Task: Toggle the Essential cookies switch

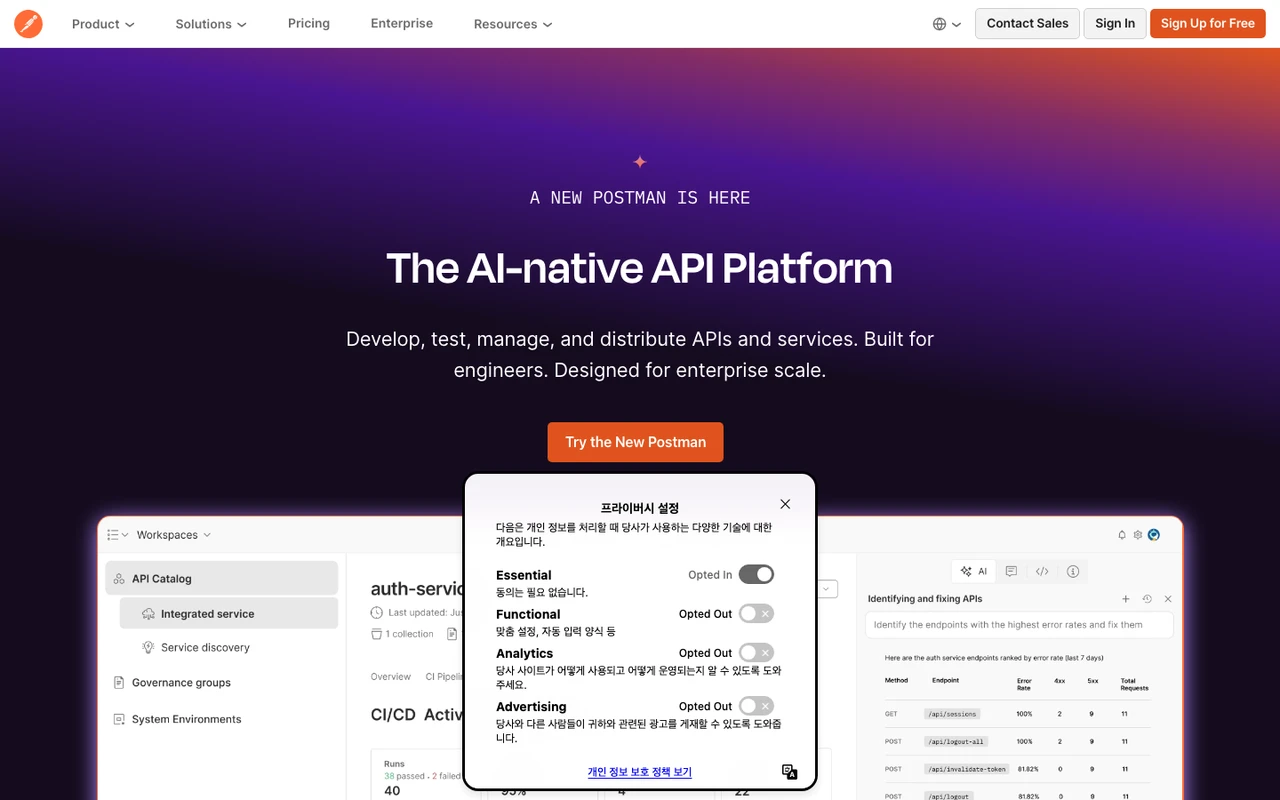Action: click(x=756, y=574)
